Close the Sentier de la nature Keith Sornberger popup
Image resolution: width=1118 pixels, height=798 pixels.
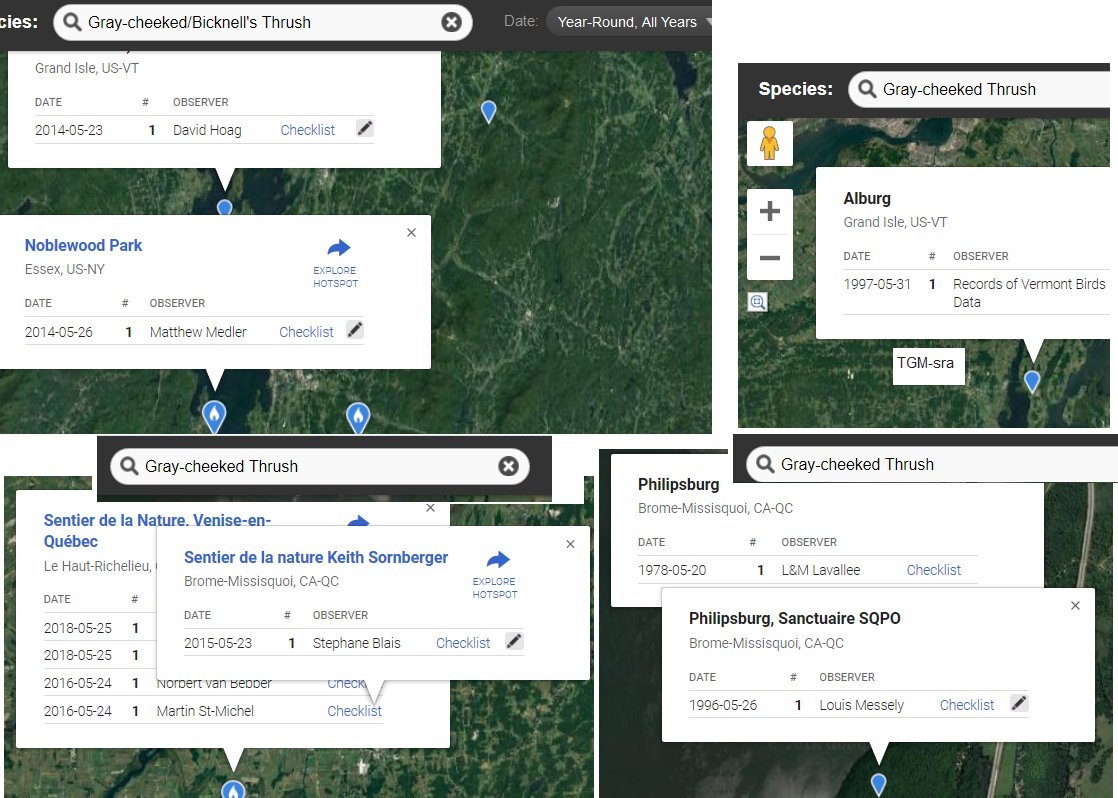pos(570,544)
